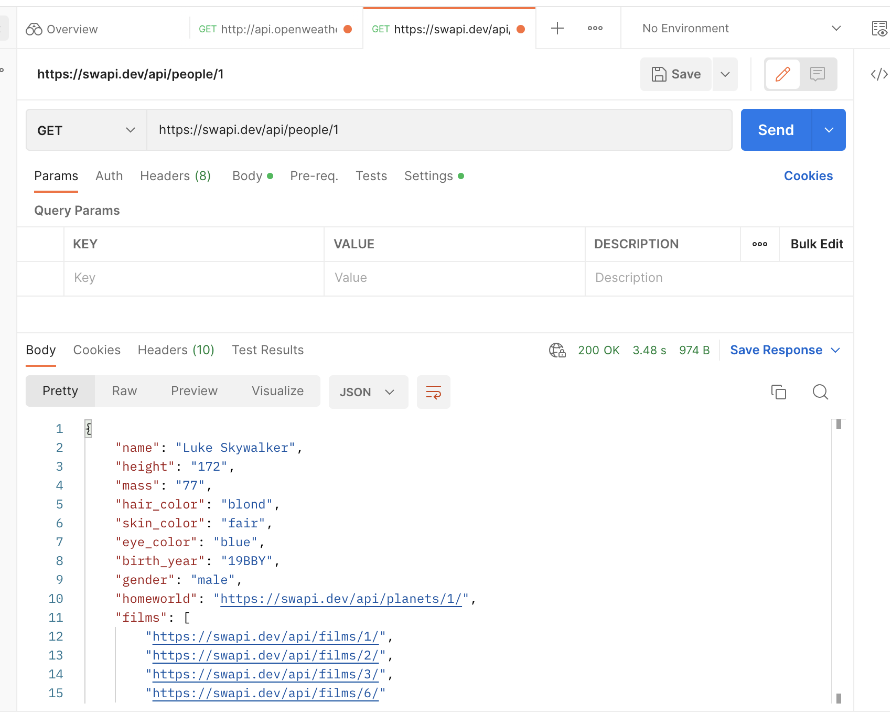
Task: Click the 3.48 s response time
Action: pos(649,350)
